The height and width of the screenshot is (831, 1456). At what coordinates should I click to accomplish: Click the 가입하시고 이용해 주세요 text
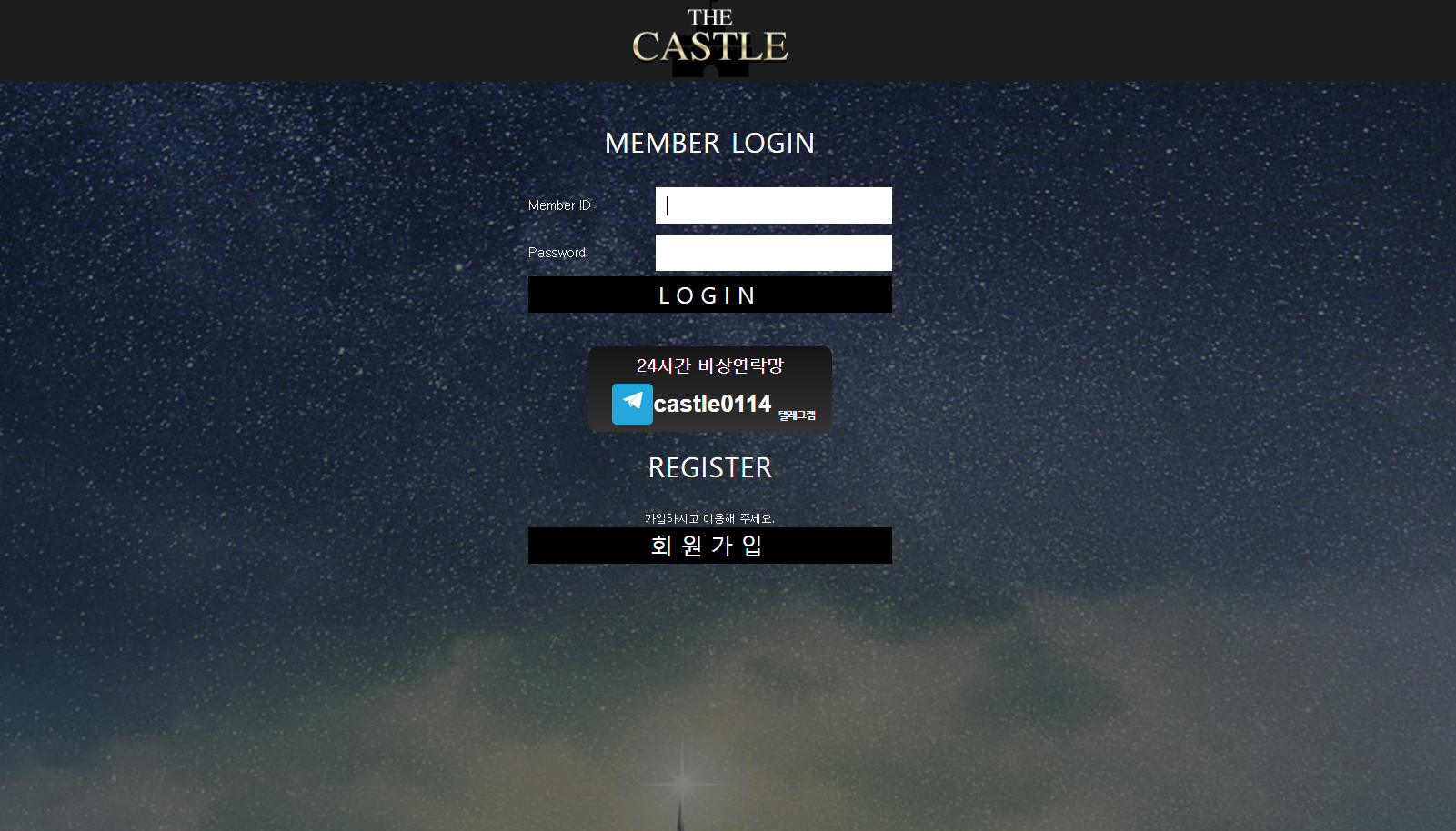(710, 518)
